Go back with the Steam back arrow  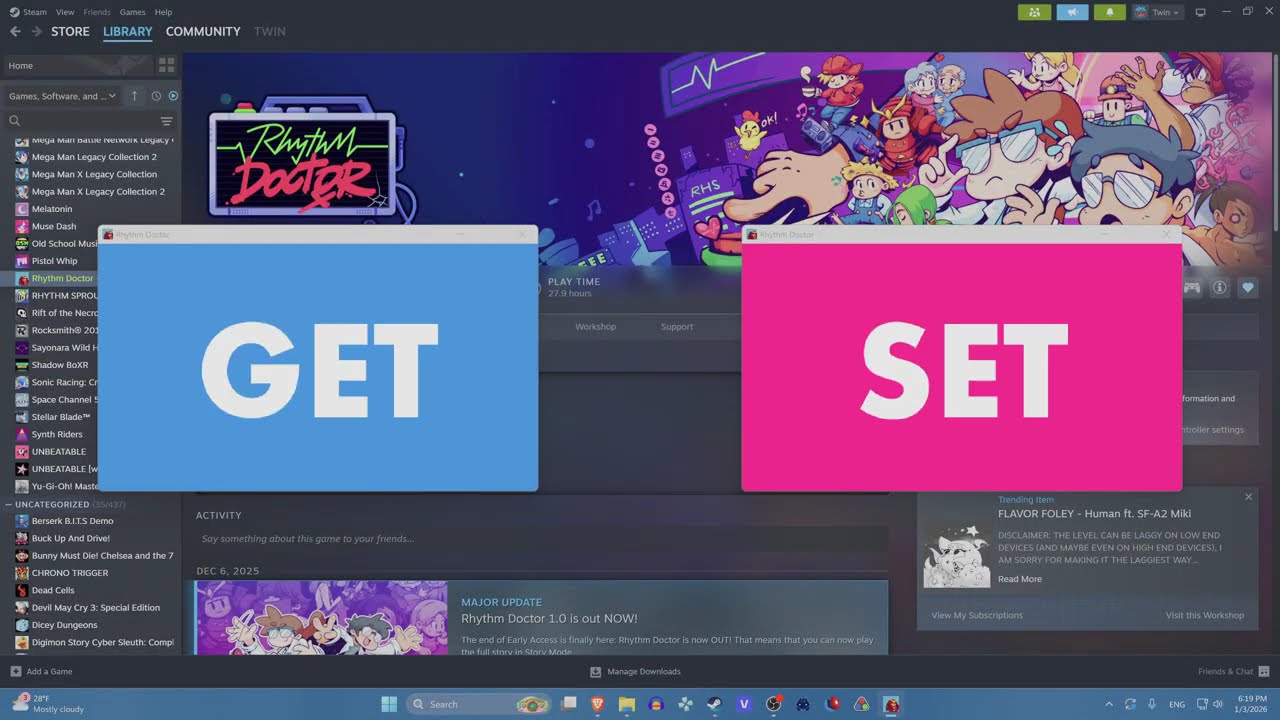coord(15,32)
